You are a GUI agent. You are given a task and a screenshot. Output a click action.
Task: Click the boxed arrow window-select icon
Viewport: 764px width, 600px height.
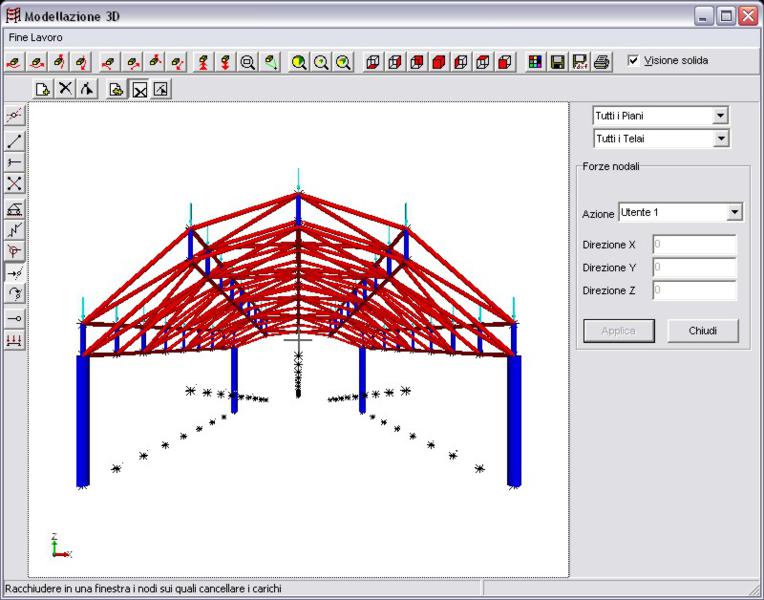[161, 89]
